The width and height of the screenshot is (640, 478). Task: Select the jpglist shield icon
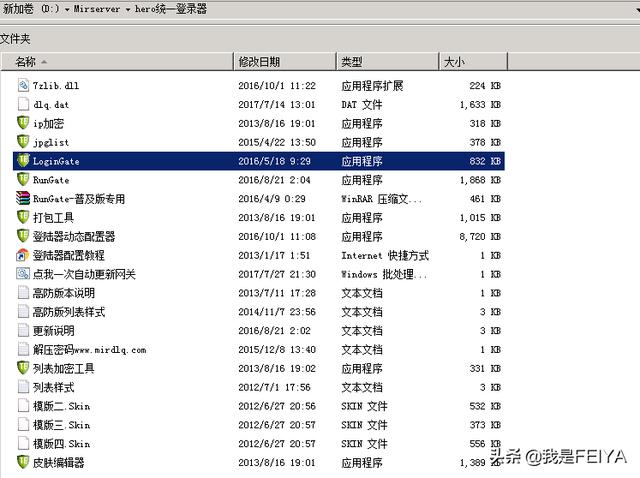pyautogui.click(x=23, y=142)
